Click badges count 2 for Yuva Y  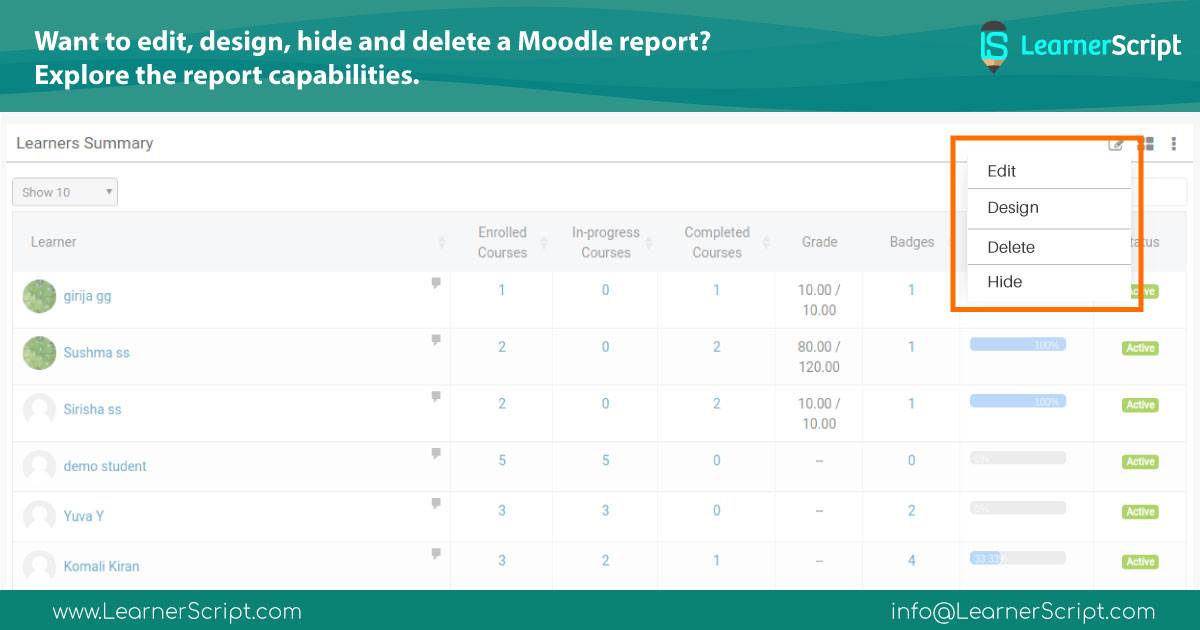911,510
